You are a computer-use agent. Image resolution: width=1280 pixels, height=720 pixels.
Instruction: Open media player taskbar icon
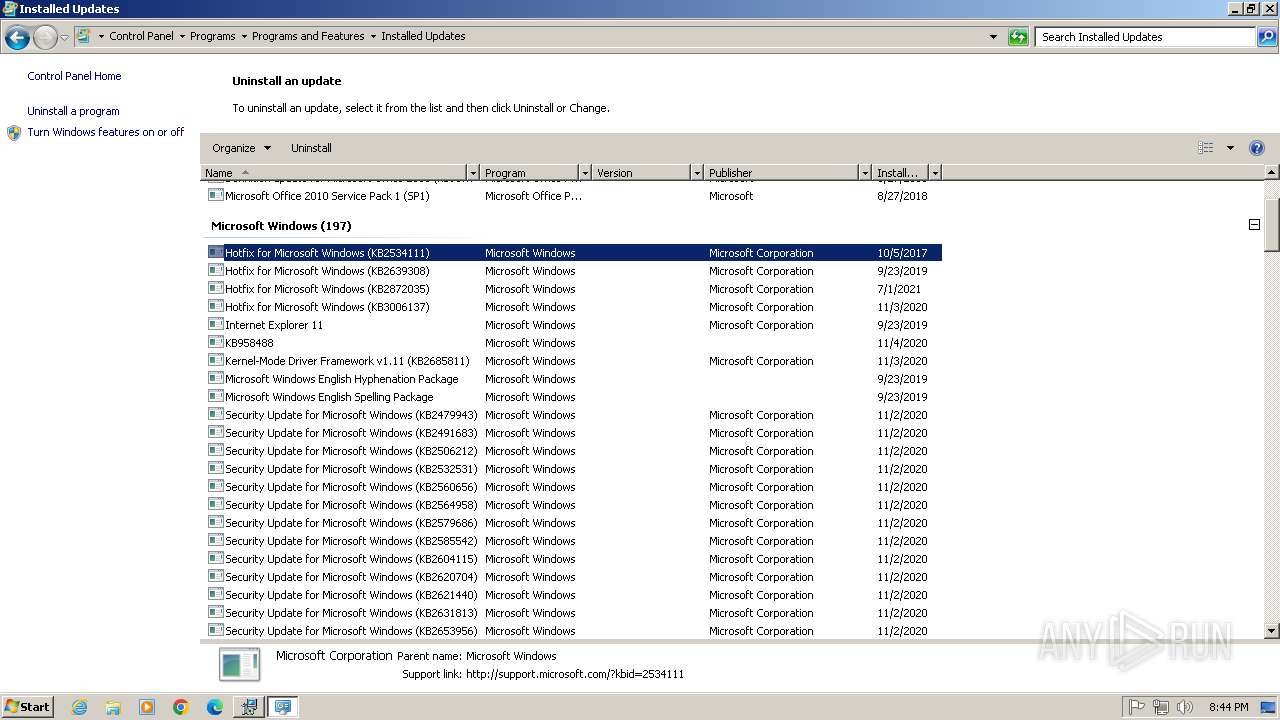pos(147,707)
